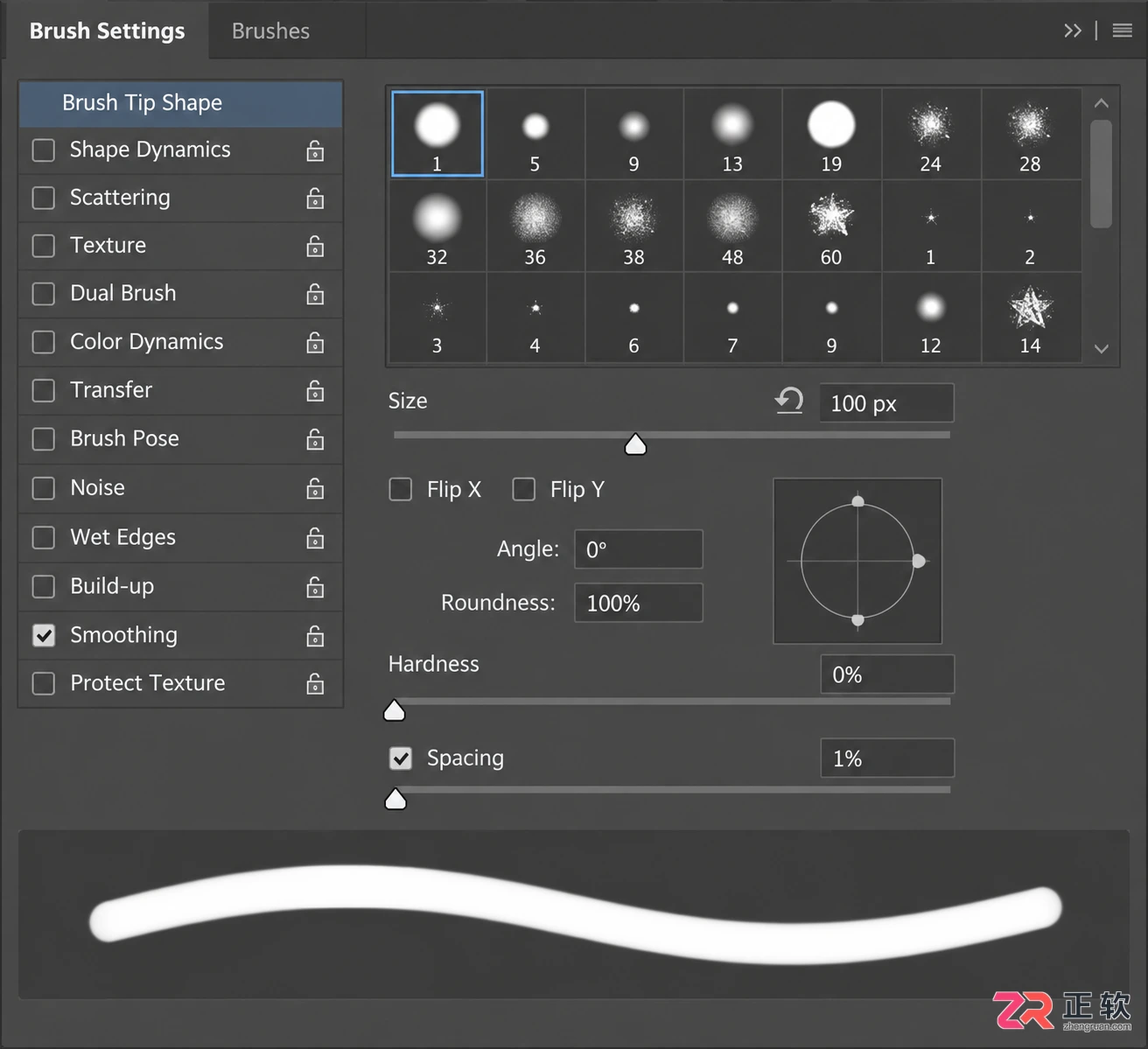Pick the star brush tip numbered 14
Viewport: 1148px width, 1049px height.
click(x=1031, y=318)
